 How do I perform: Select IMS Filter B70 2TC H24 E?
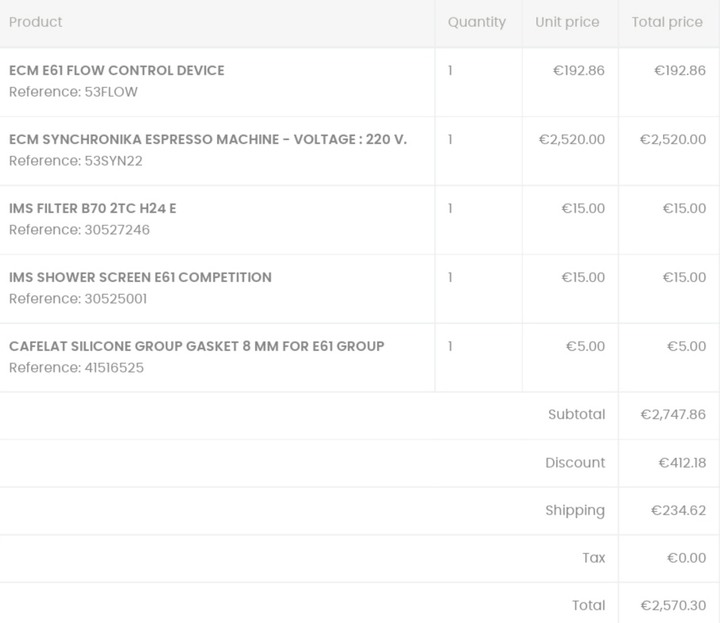click(93, 208)
